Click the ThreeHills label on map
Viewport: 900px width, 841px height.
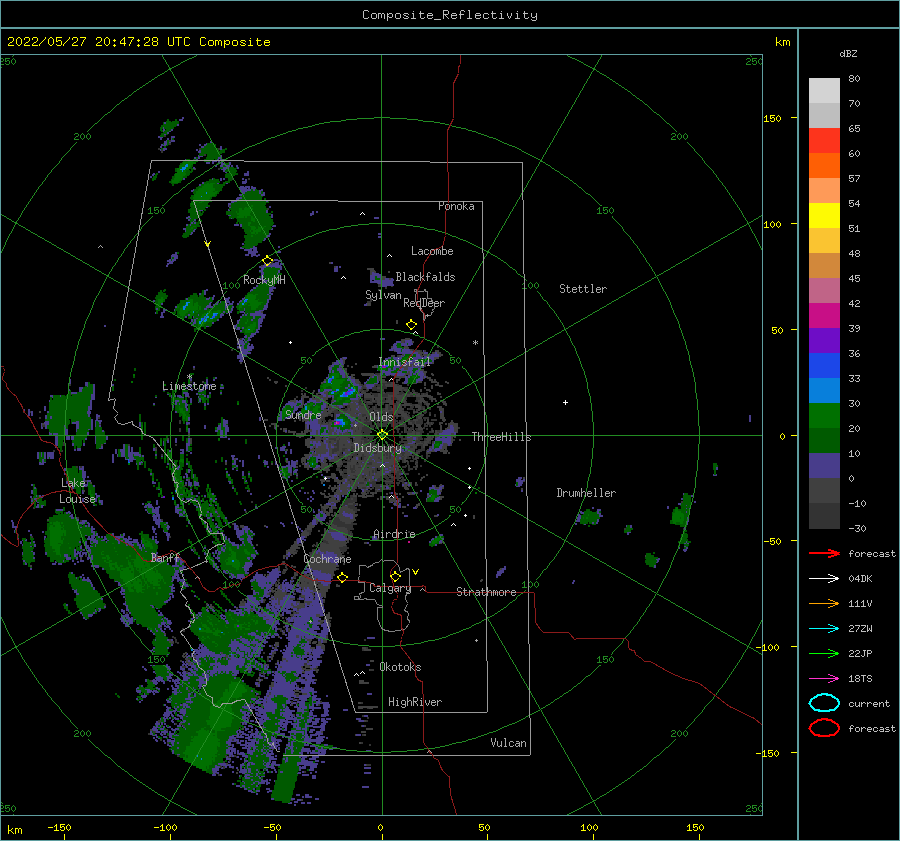click(501, 437)
